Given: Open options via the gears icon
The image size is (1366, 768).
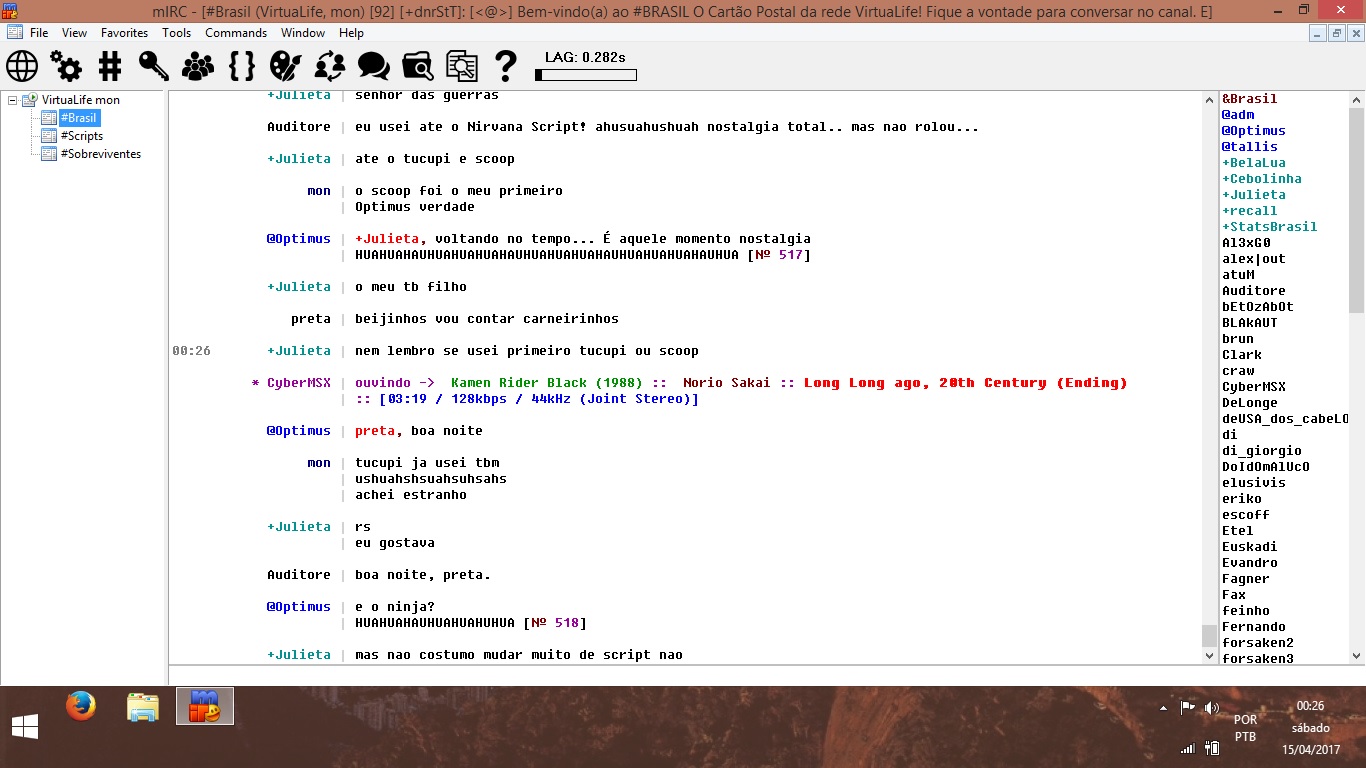Looking at the screenshot, I should point(66,66).
